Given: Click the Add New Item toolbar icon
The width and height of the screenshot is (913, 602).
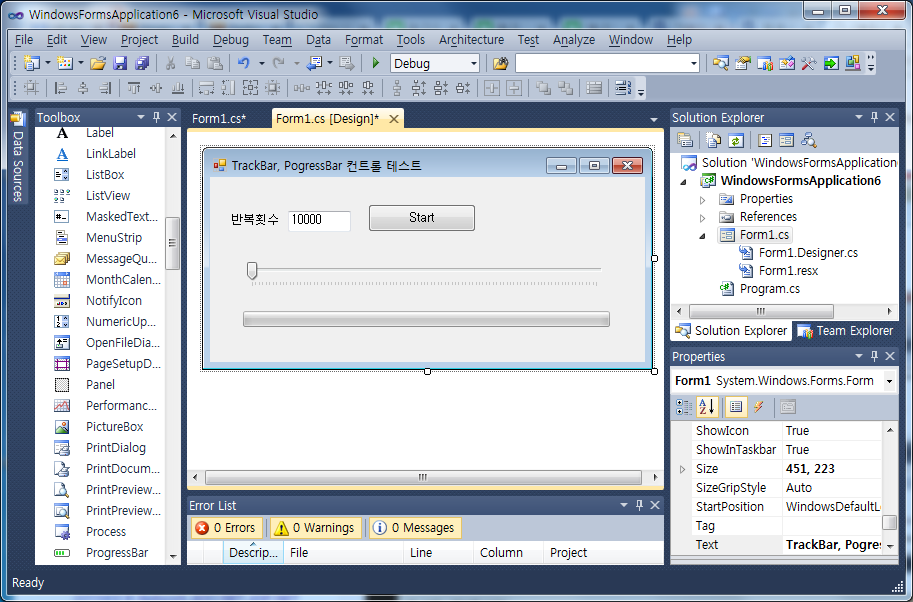Looking at the screenshot, I should point(65,63).
